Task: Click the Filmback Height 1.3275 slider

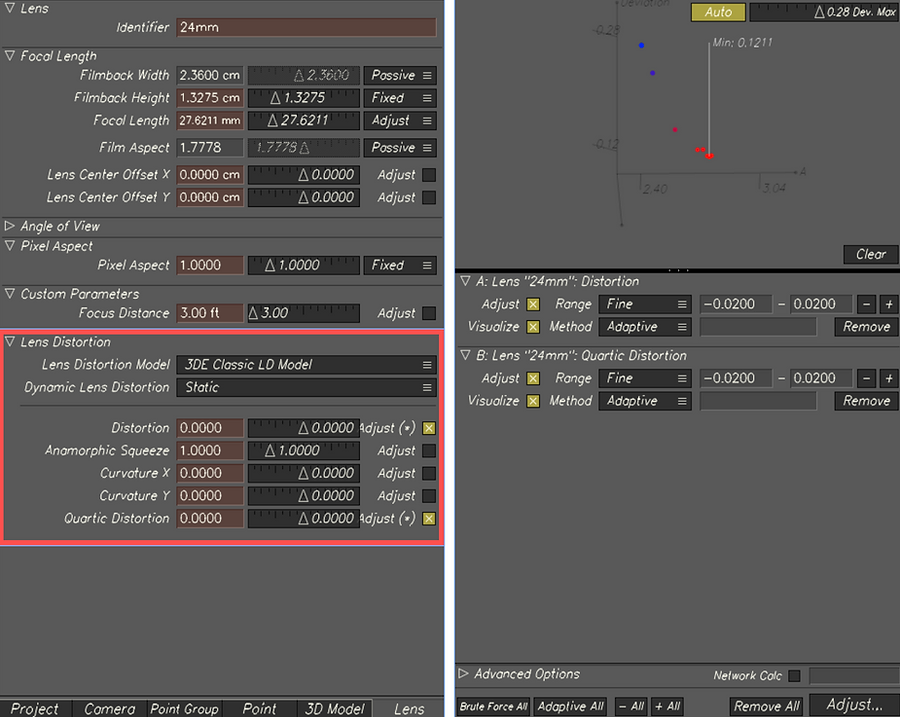Action: 304,98
